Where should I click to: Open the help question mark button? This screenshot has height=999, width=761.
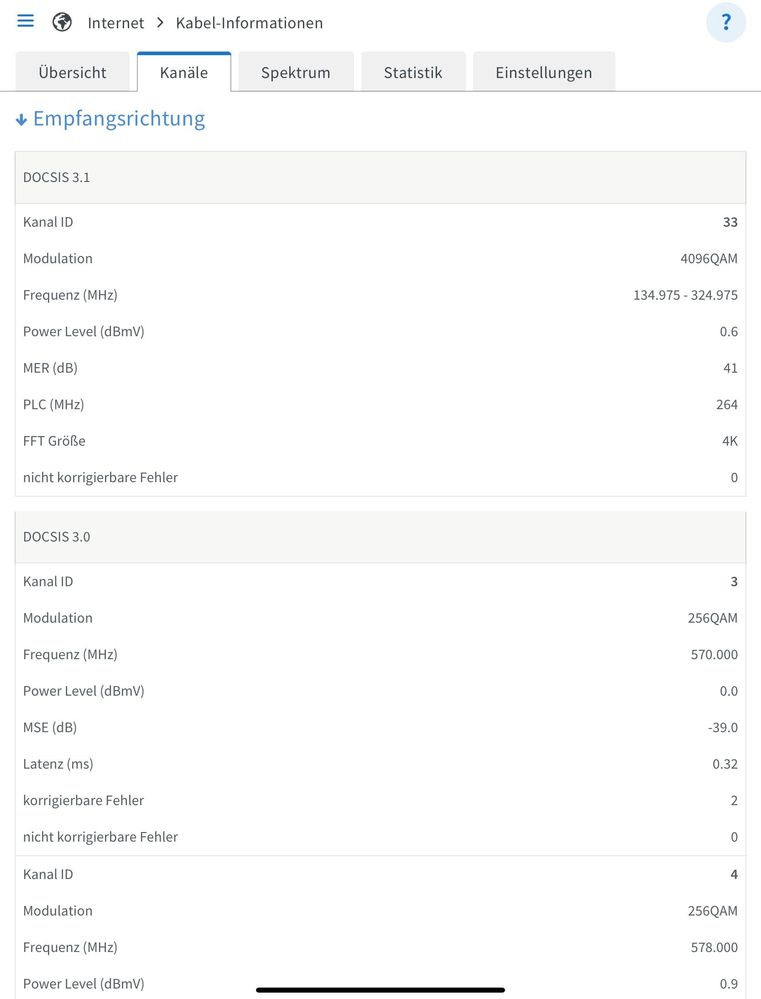[x=725, y=22]
